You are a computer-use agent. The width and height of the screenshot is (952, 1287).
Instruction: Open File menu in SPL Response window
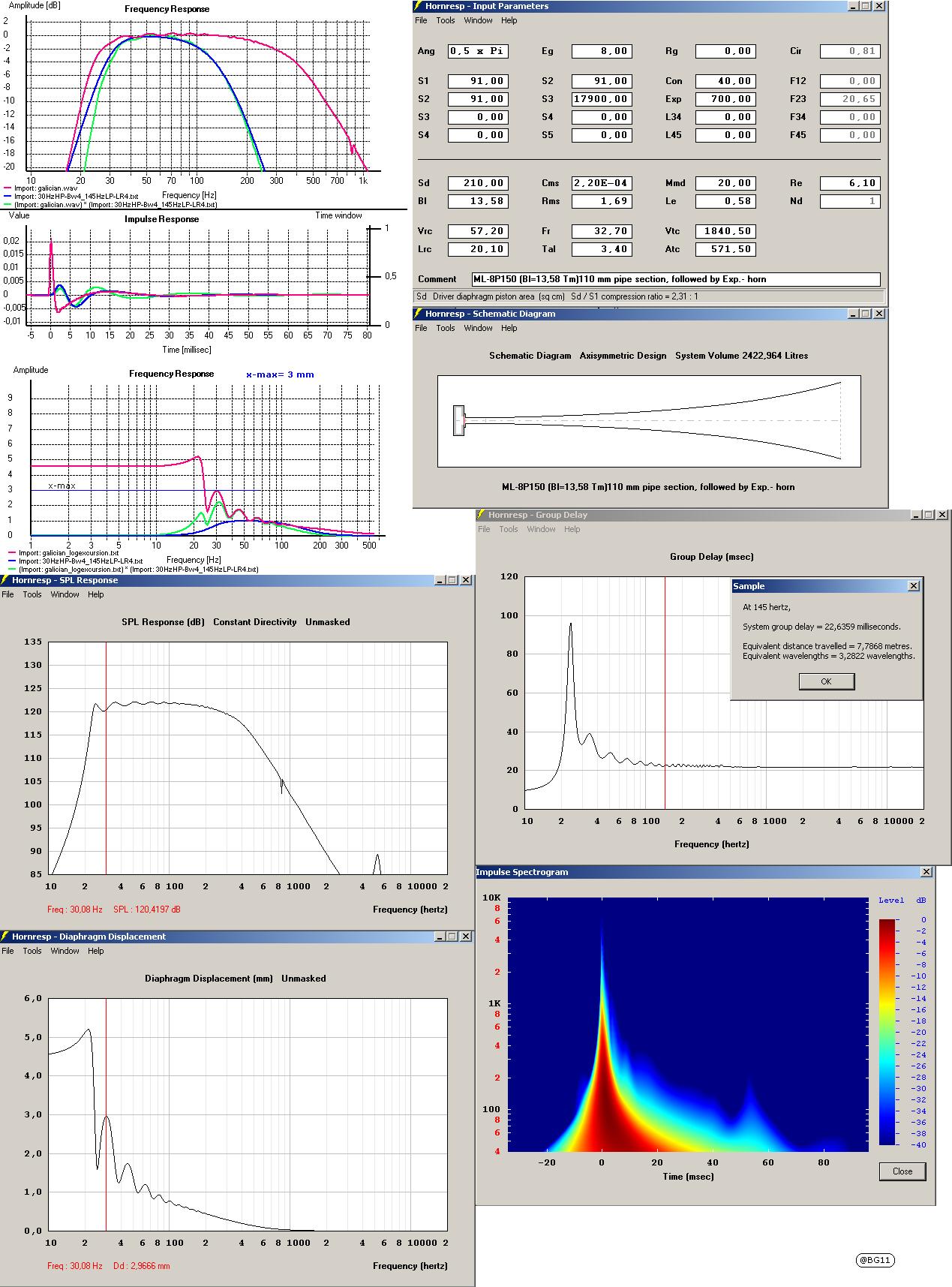pos(8,594)
